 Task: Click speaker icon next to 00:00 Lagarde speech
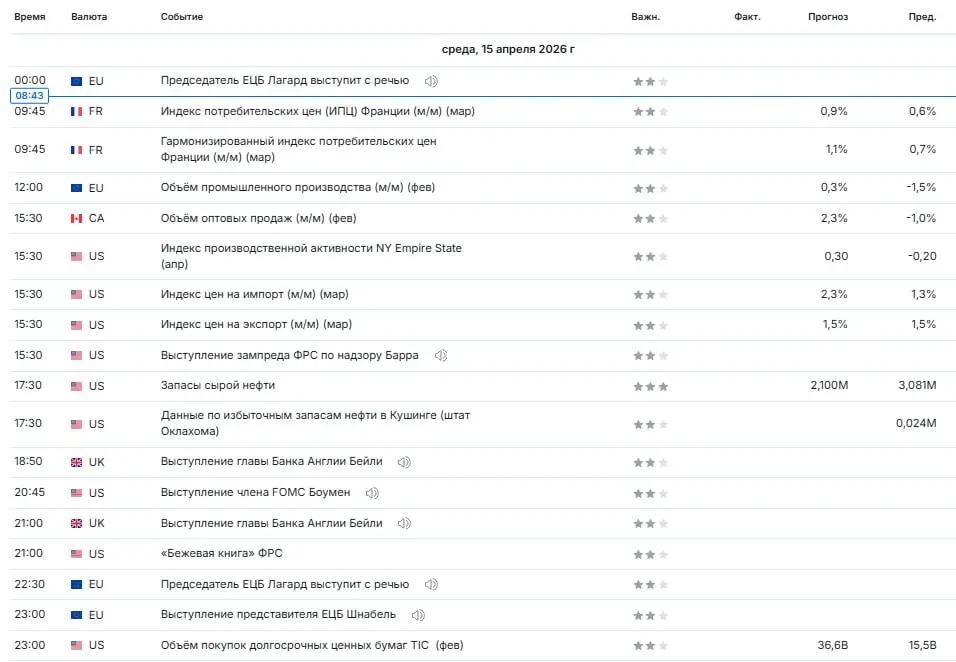[431, 81]
